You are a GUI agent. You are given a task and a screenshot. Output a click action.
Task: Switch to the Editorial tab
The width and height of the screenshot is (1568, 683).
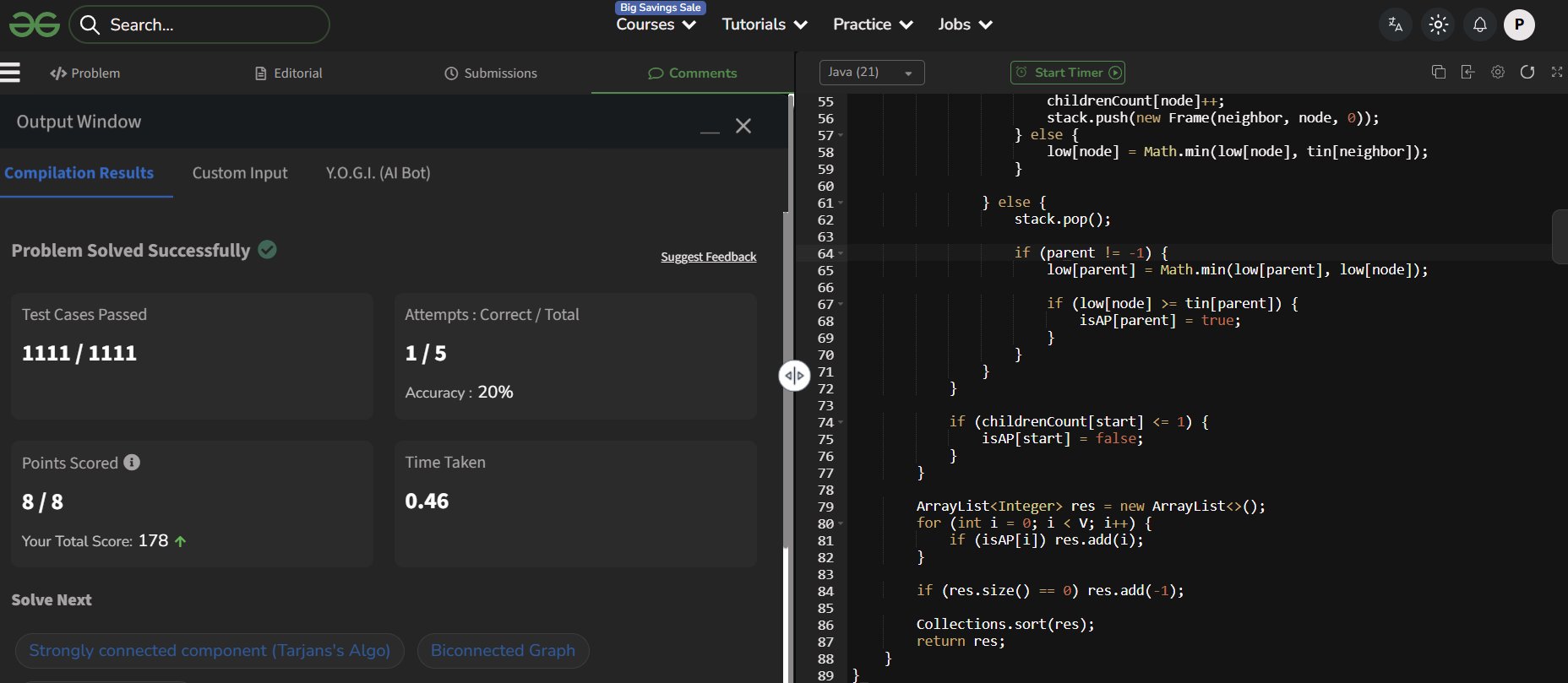289,73
